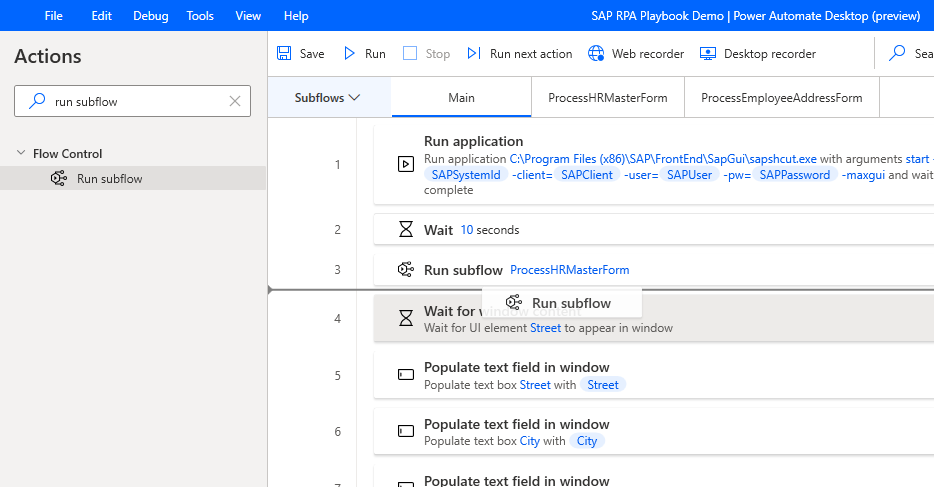Click hourglass icon of Wait for window content
The height and width of the screenshot is (487, 934).
point(406,319)
